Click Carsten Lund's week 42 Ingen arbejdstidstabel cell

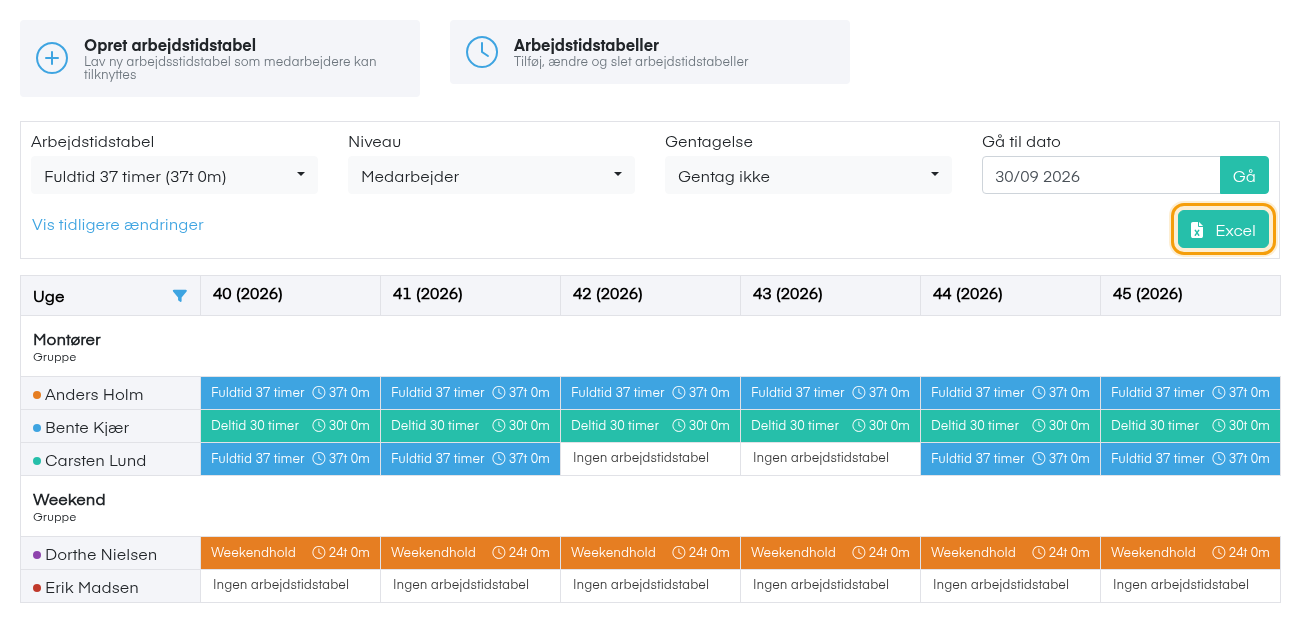(x=650, y=459)
